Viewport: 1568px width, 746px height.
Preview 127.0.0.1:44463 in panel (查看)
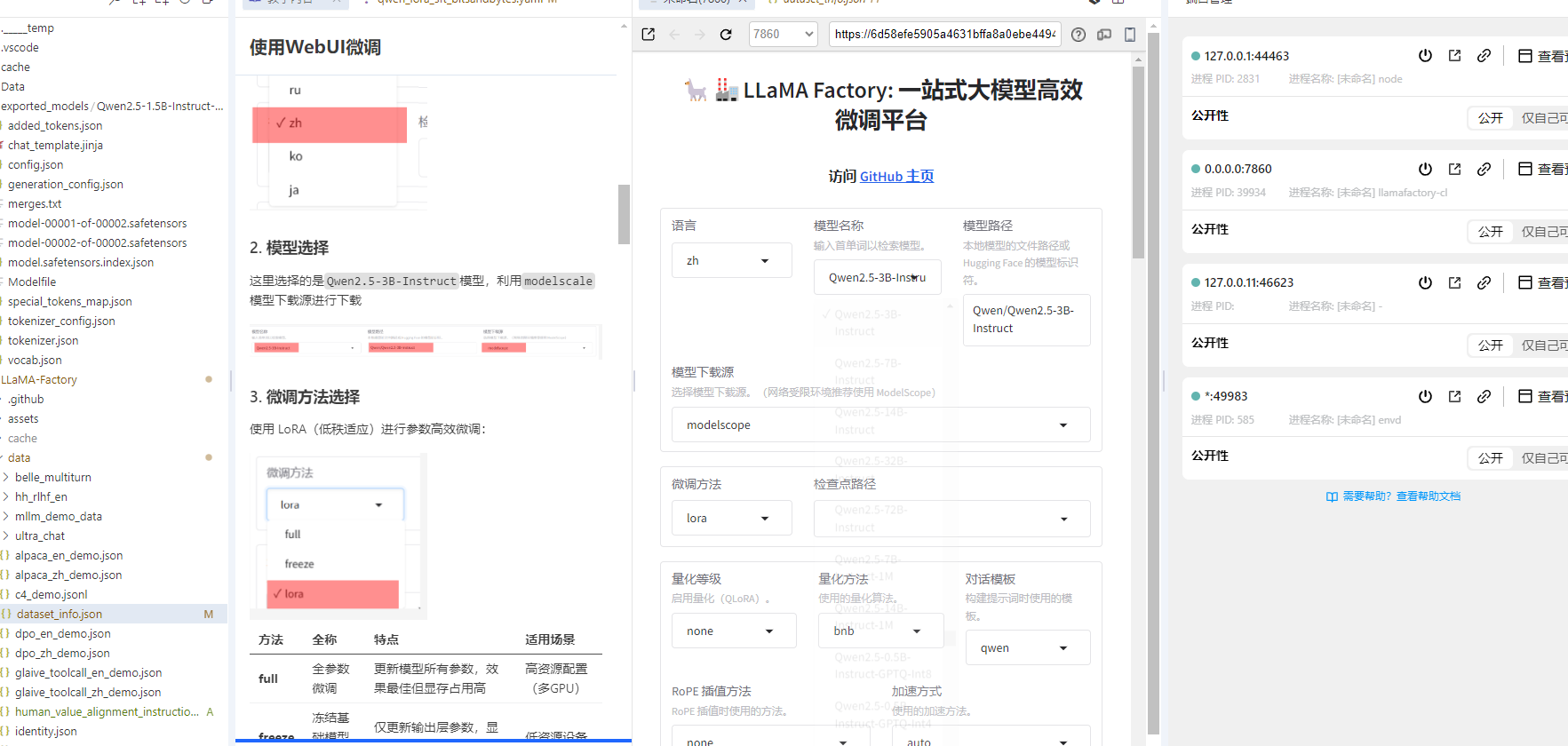pyautogui.click(x=1542, y=56)
